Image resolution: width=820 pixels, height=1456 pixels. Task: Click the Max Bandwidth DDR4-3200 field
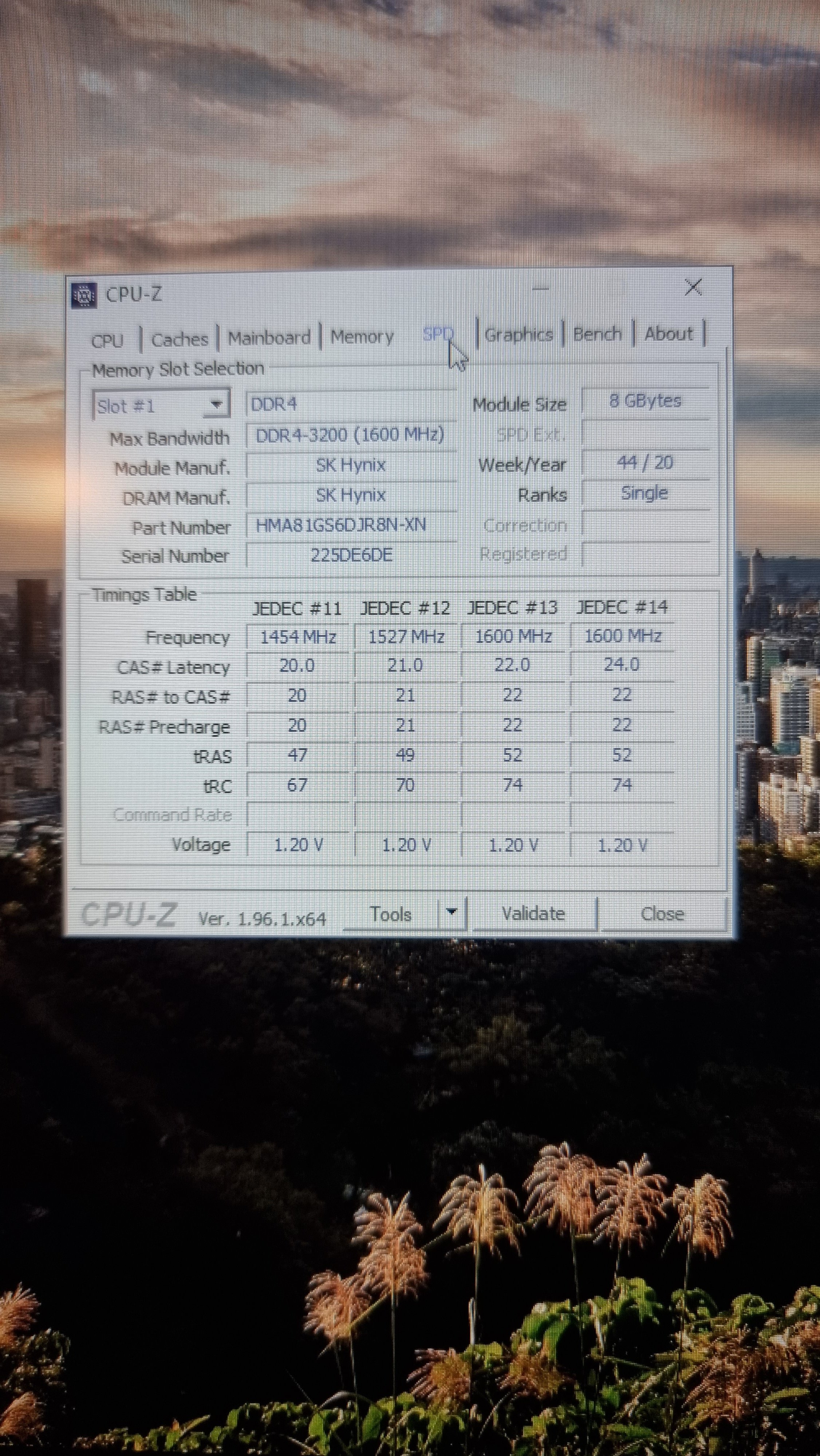point(351,435)
